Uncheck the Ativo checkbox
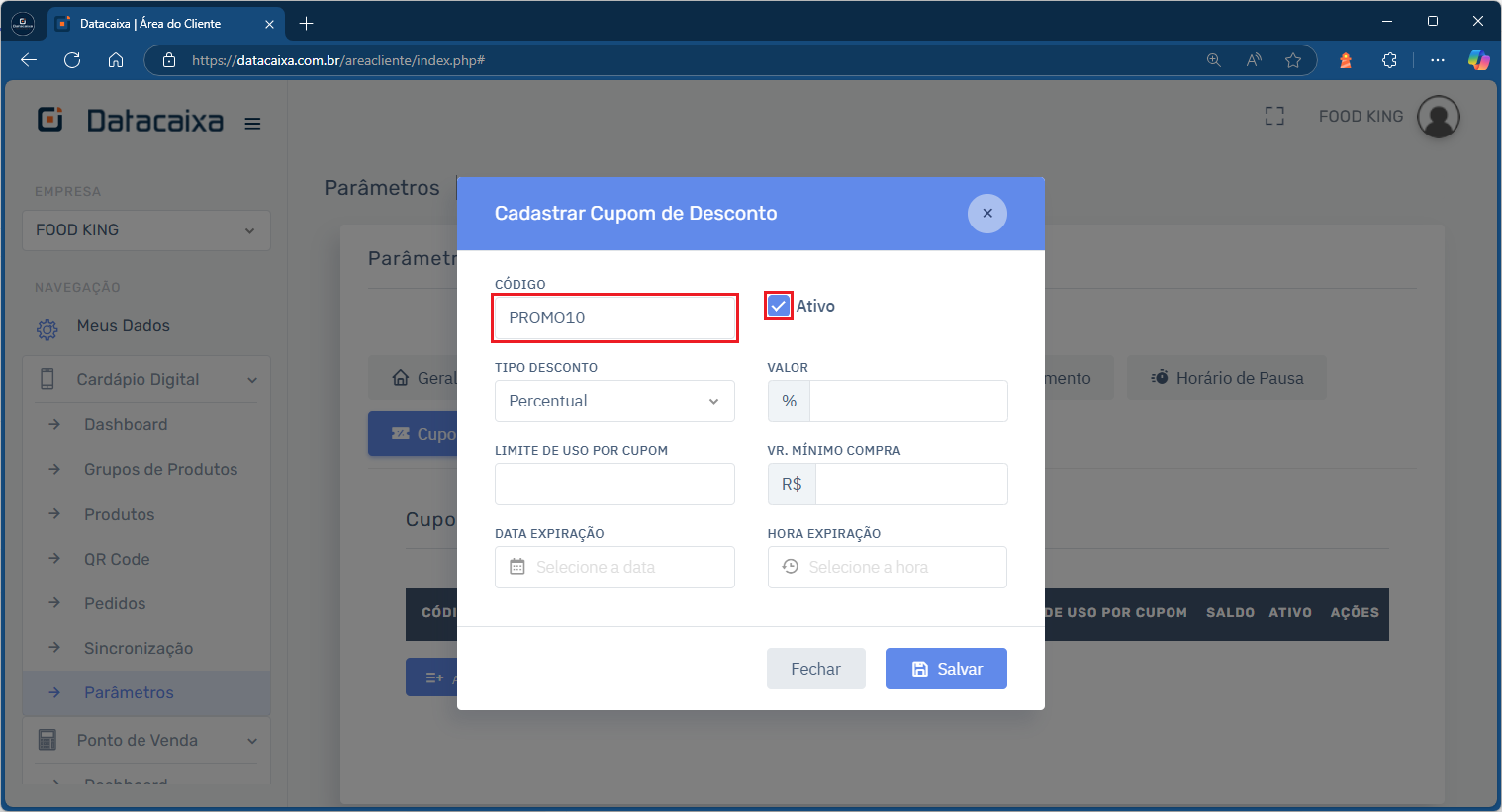This screenshot has width=1502, height=812. [779, 306]
